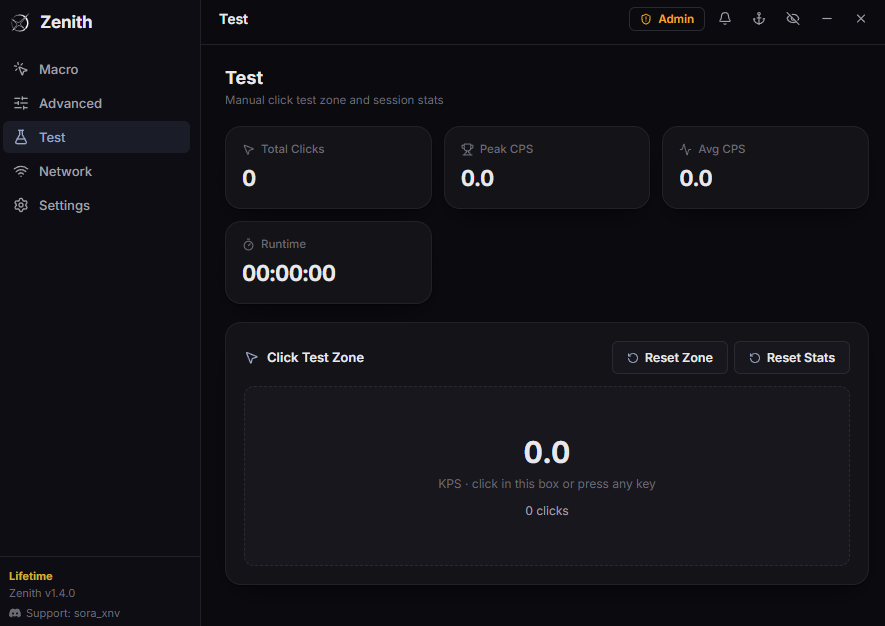
Task: Click the 'Test' title in header bar
Action: pos(233,19)
